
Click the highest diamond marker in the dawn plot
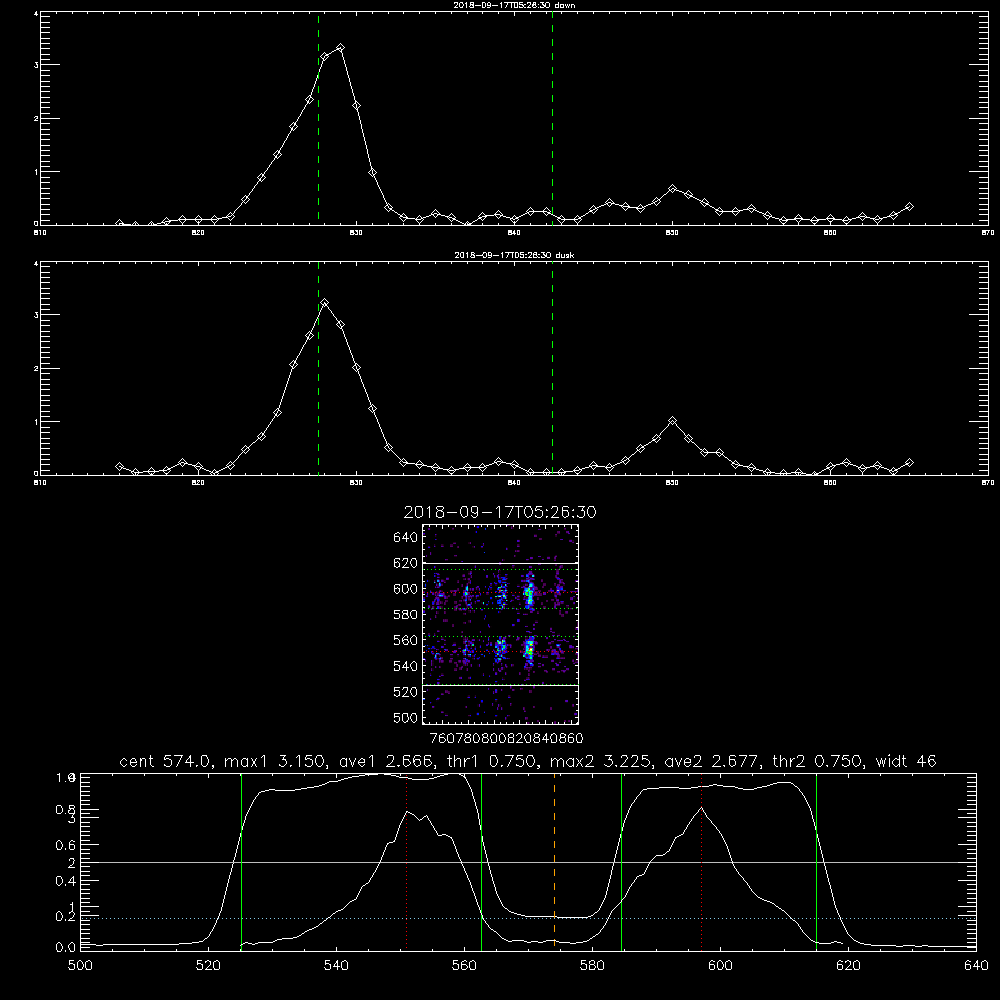tap(341, 48)
